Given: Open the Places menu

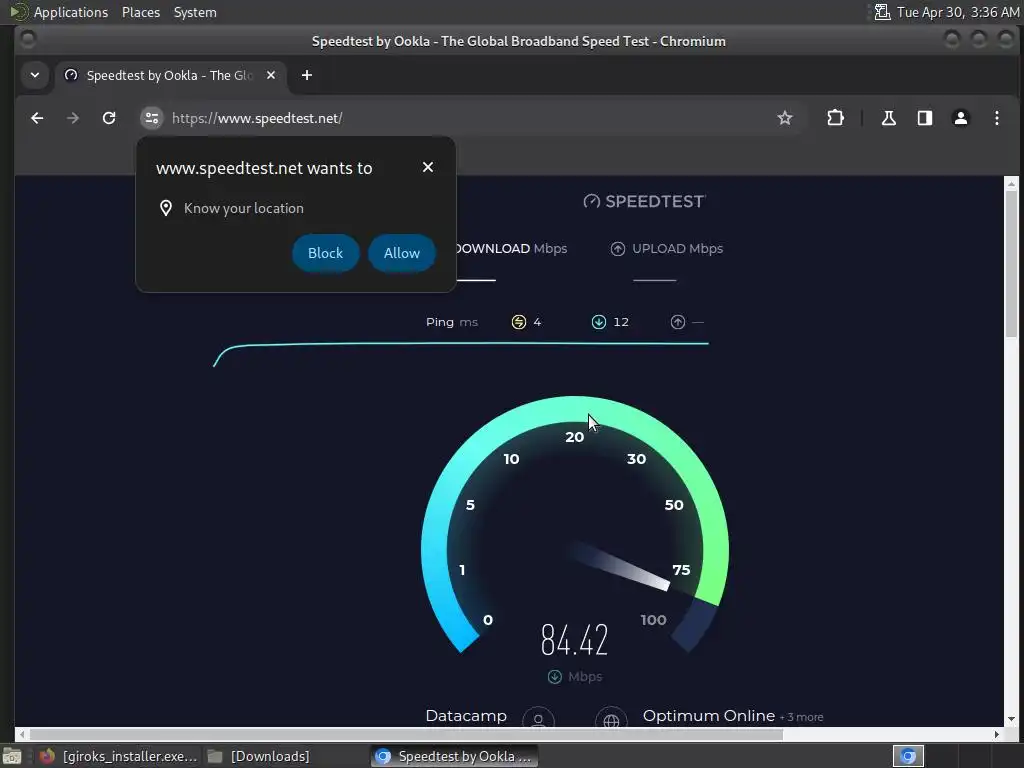Looking at the screenshot, I should 140,12.
